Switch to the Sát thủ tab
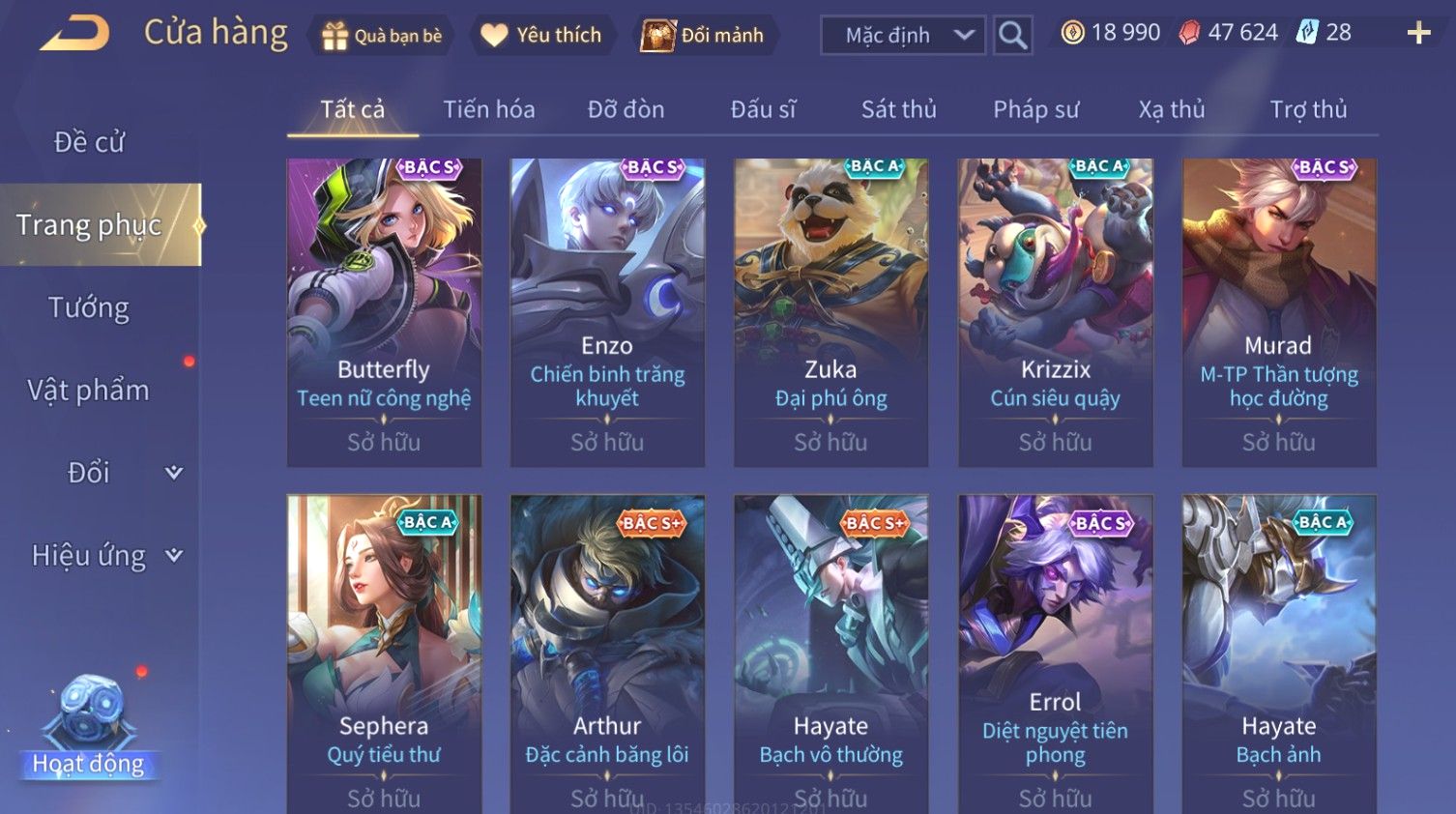 pos(898,109)
